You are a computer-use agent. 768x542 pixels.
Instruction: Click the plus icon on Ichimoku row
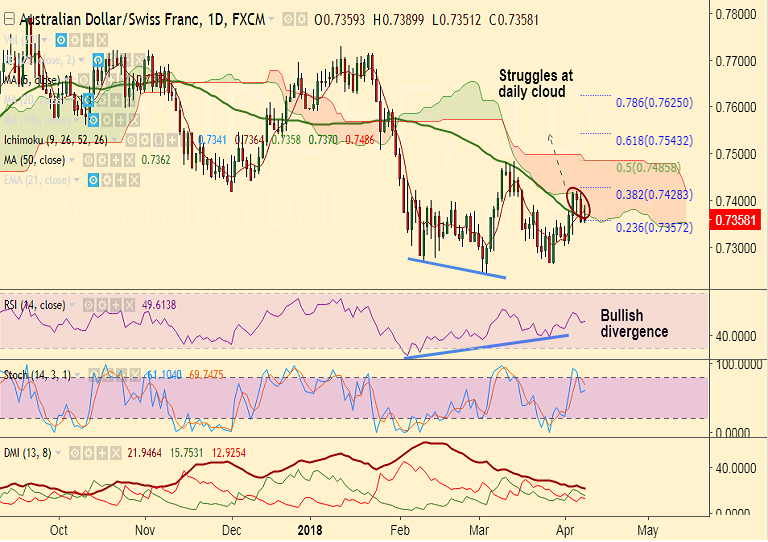pyautogui.click(x=172, y=141)
